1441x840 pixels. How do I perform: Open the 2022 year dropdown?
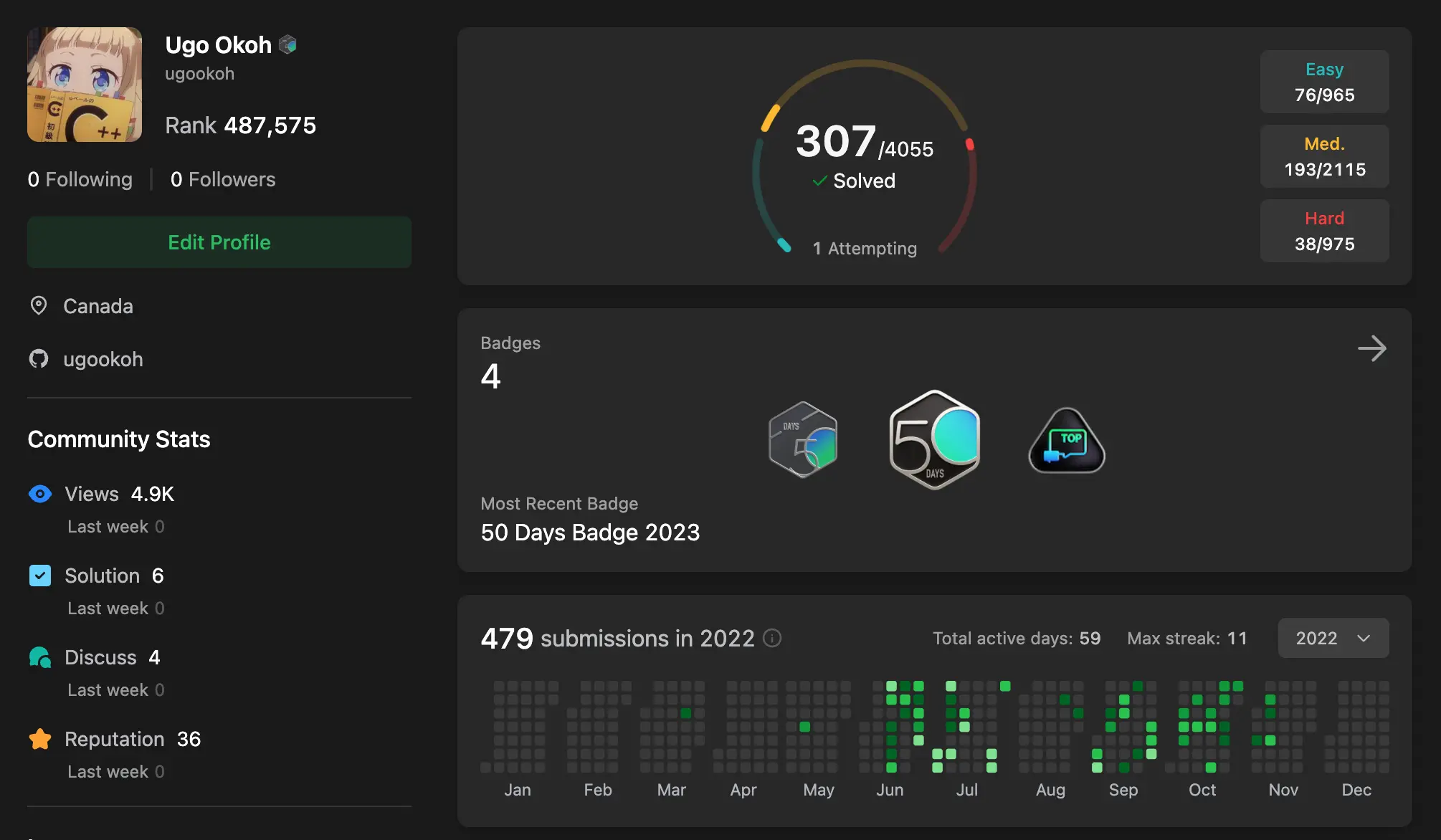coord(1333,638)
